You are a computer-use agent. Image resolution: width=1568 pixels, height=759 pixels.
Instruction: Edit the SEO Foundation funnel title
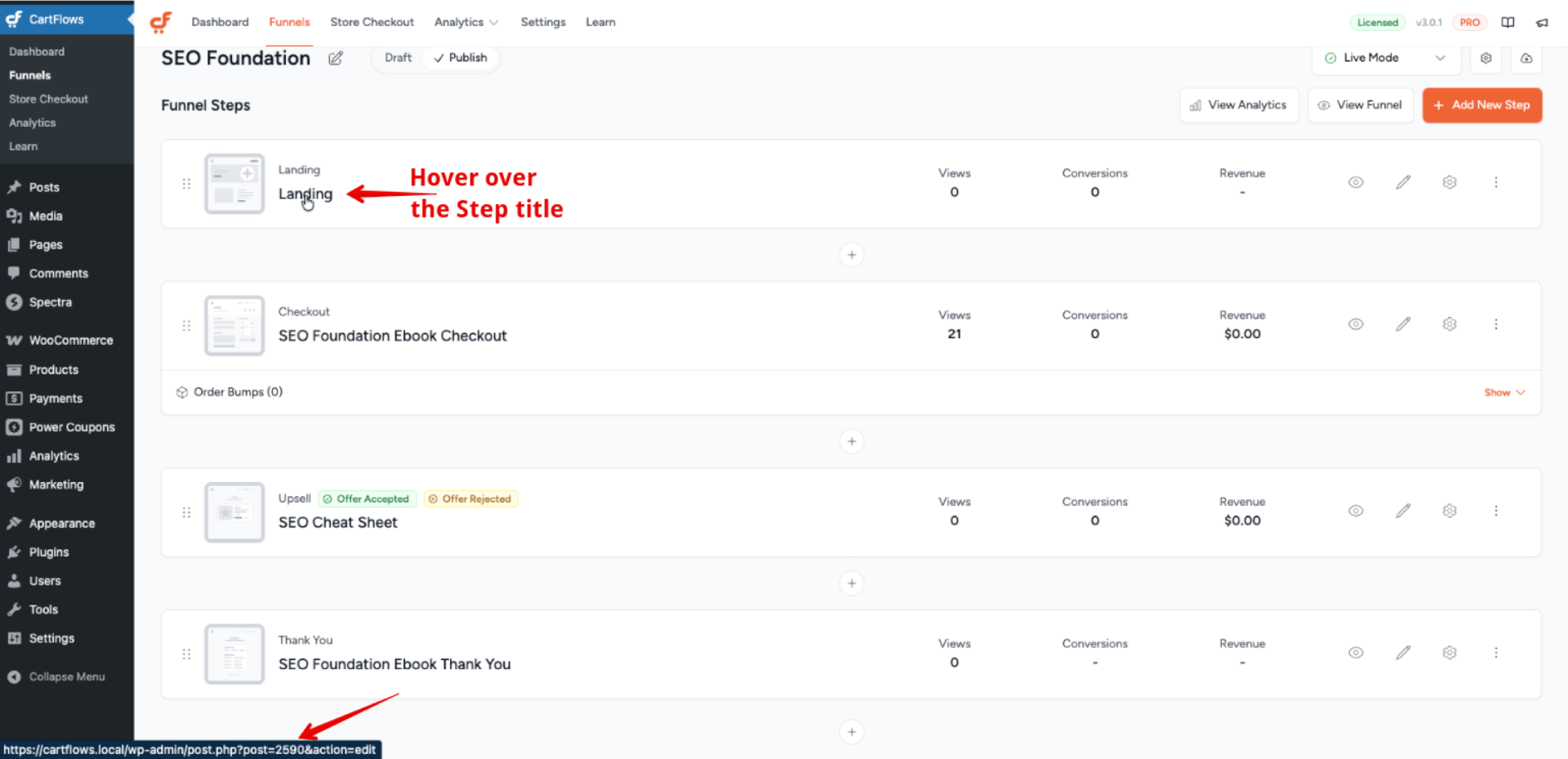coord(336,58)
